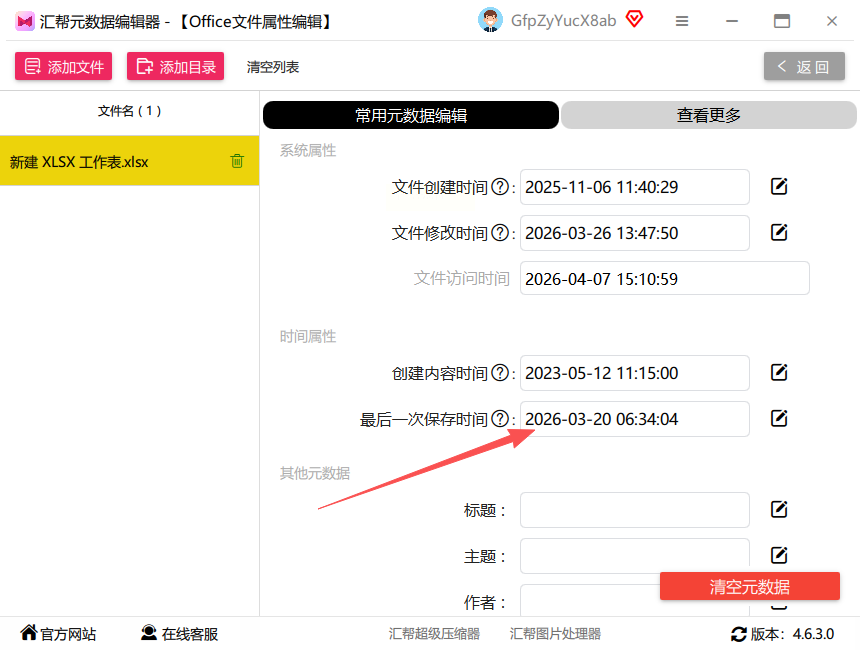Click the 添加目录 button
This screenshot has height=650, width=860.
(176, 66)
